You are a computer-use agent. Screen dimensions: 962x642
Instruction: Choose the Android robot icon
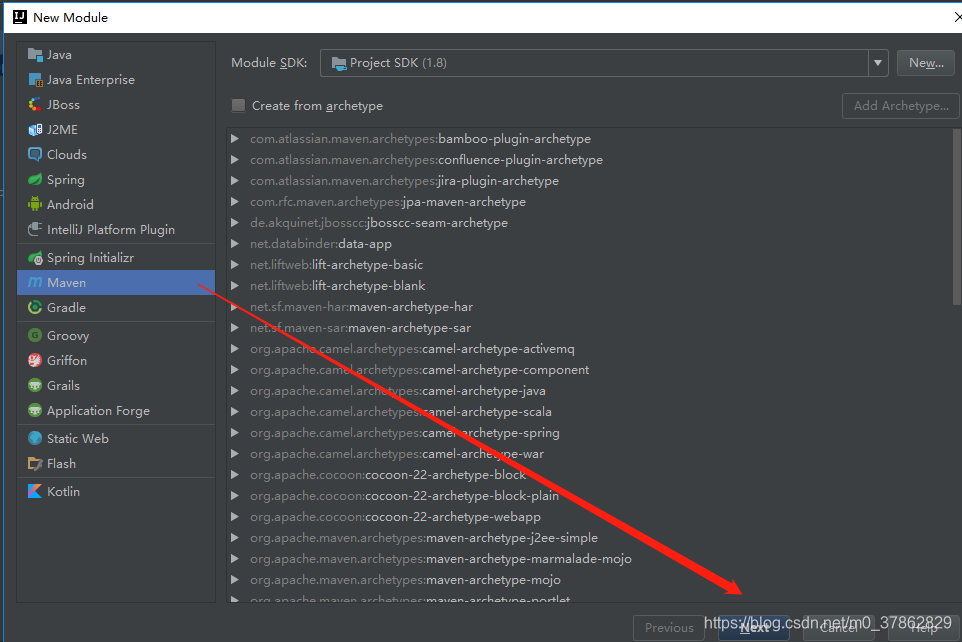(x=35, y=204)
